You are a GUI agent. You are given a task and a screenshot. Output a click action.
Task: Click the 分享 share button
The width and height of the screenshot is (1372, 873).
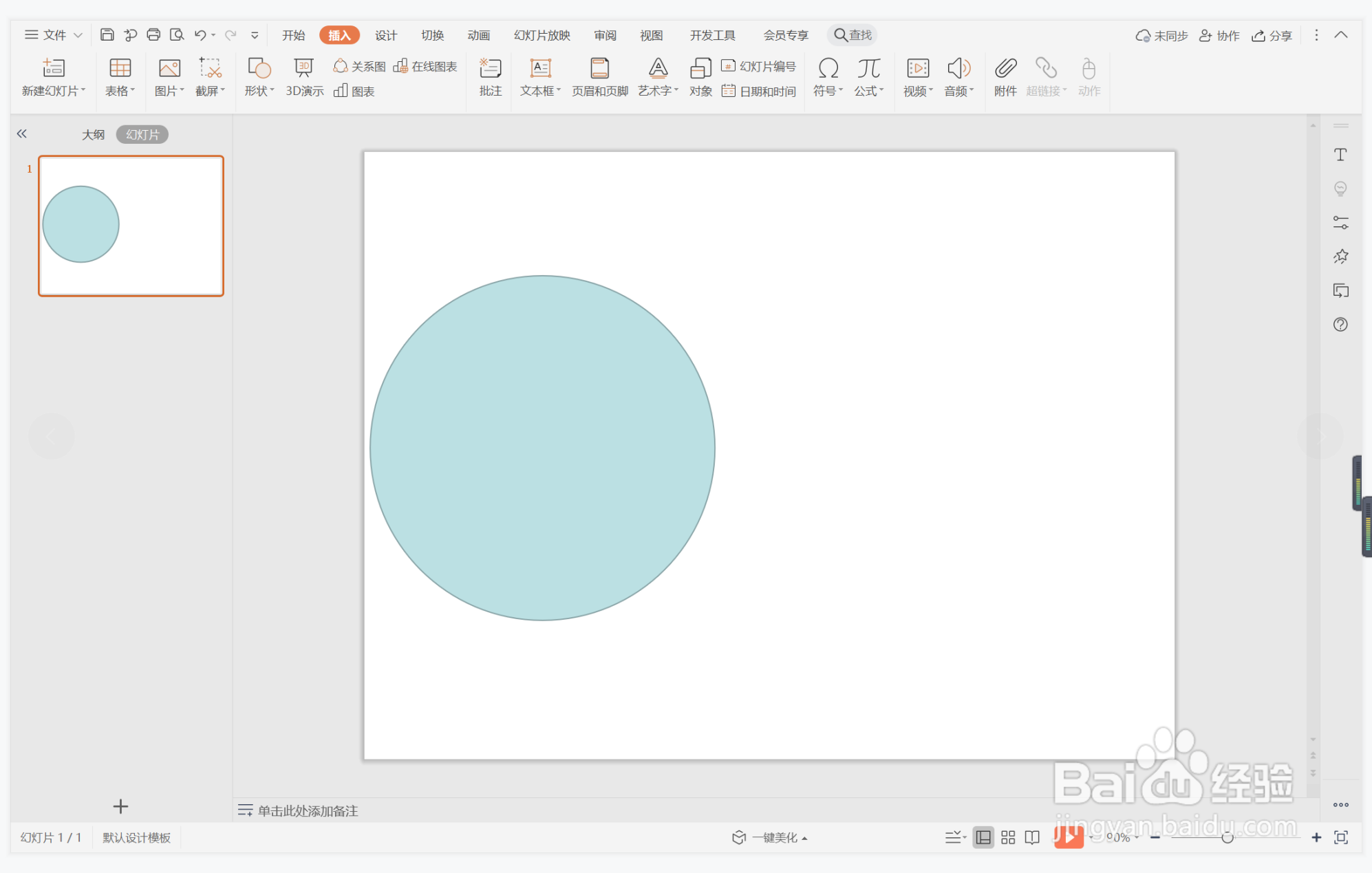(x=1272, y=36)
